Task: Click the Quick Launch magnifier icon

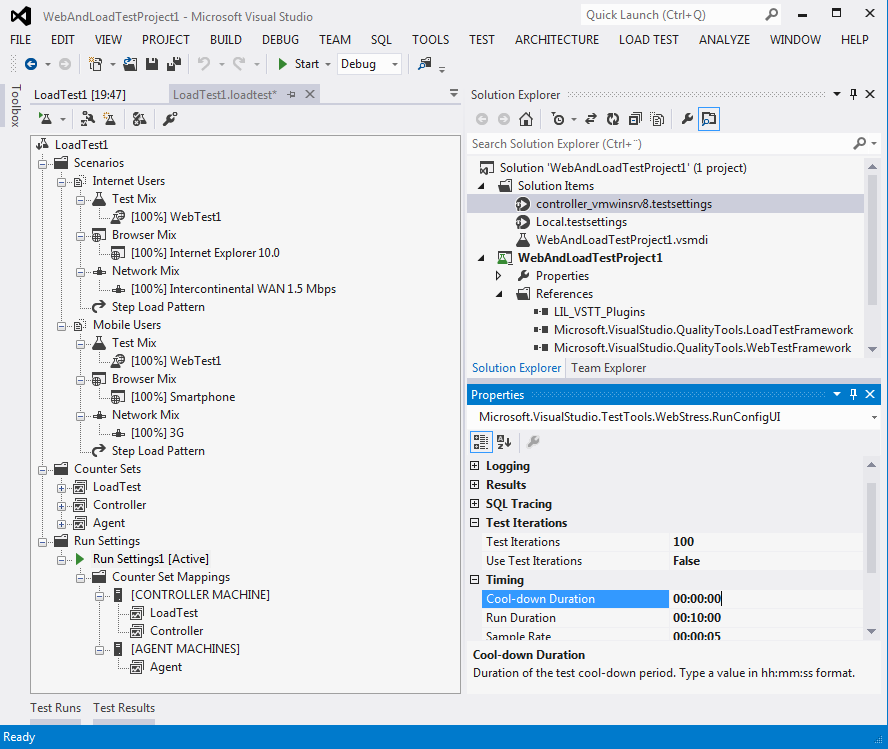Action: pos(771,15)
